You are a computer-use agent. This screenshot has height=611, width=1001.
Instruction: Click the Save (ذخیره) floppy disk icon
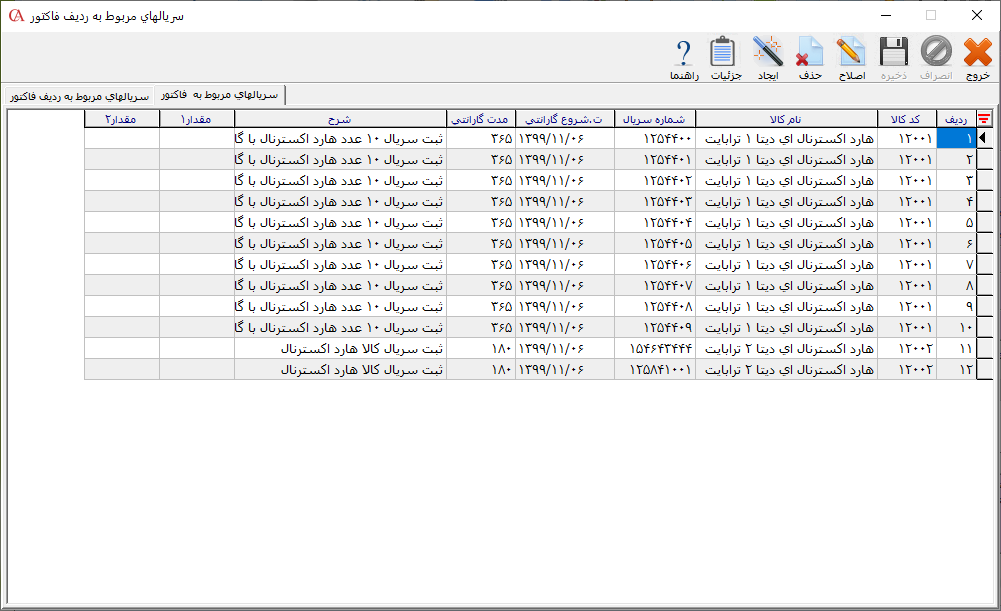tap(894, 58)
